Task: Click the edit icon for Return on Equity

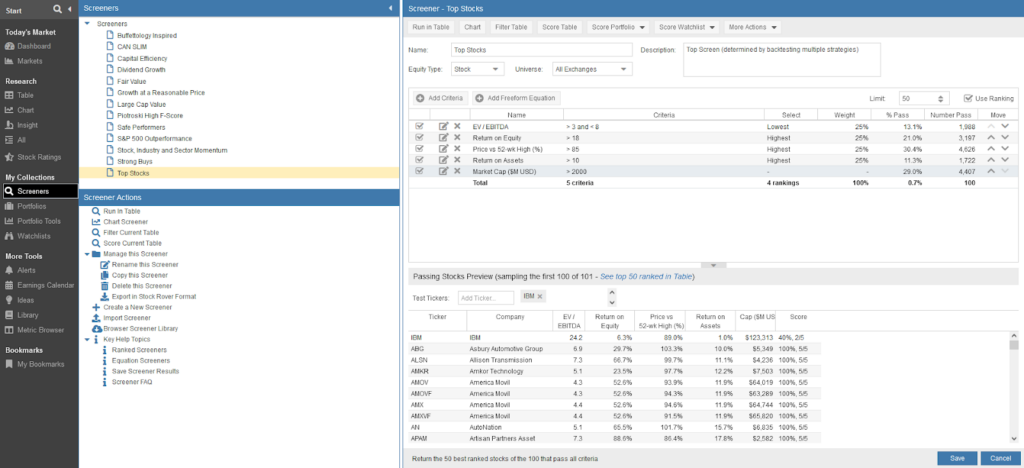Action: click(443, 138)
